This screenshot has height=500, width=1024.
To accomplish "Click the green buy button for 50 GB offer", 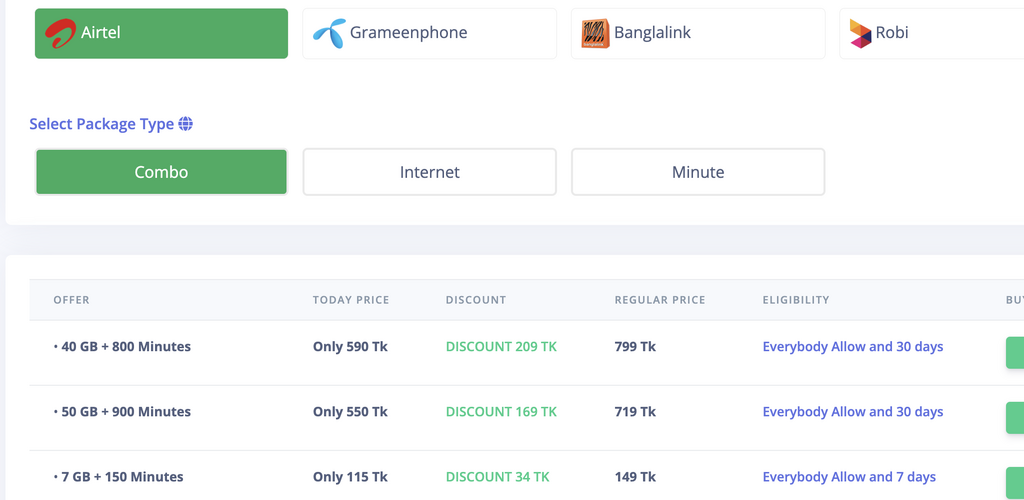I will pos(1015,418).
